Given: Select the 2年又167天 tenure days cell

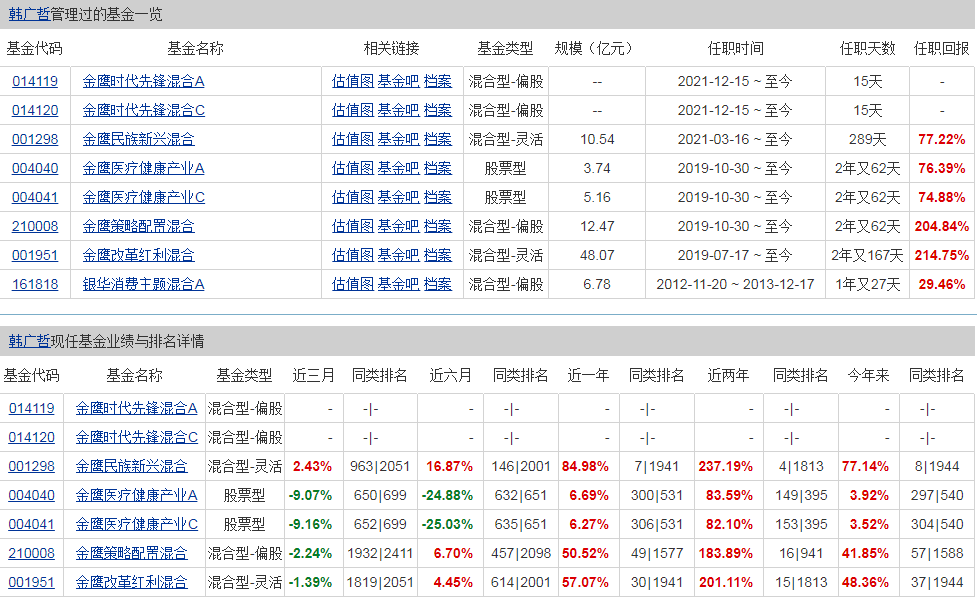Looking at the screenshot, I should pos(867,255).
